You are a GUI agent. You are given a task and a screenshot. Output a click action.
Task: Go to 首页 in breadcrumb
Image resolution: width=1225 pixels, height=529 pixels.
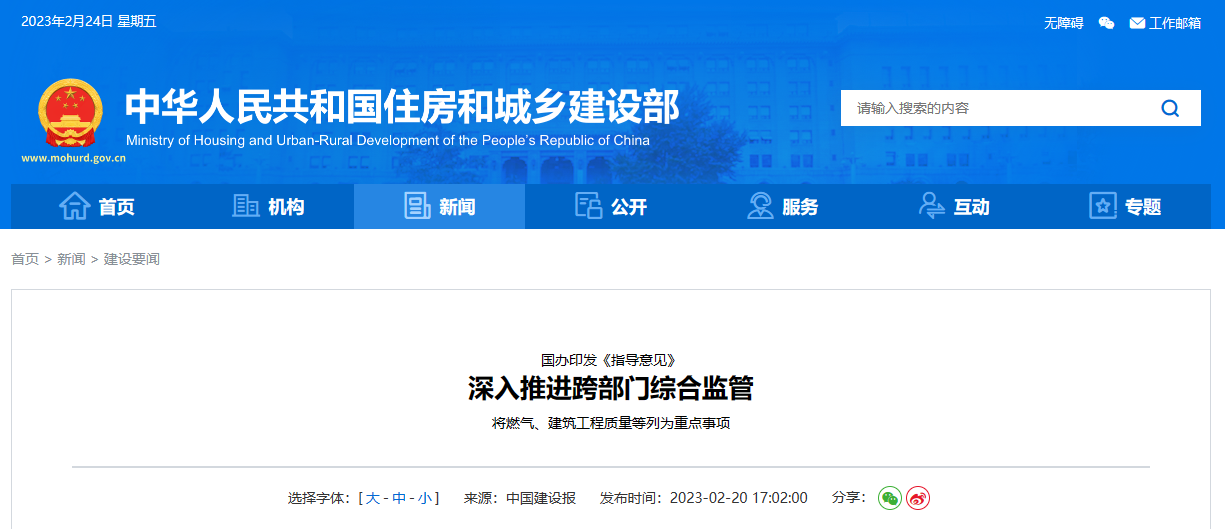coord(25,259)
